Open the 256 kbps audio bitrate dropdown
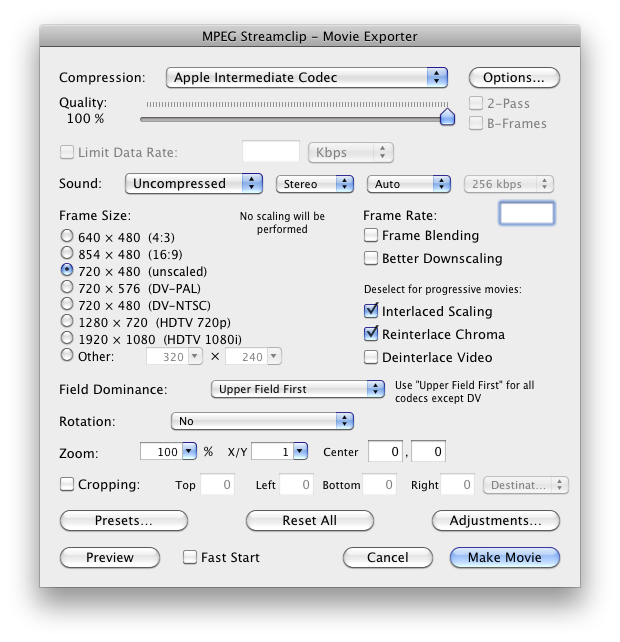Viewport: 620px width, 642px height. 509,184
